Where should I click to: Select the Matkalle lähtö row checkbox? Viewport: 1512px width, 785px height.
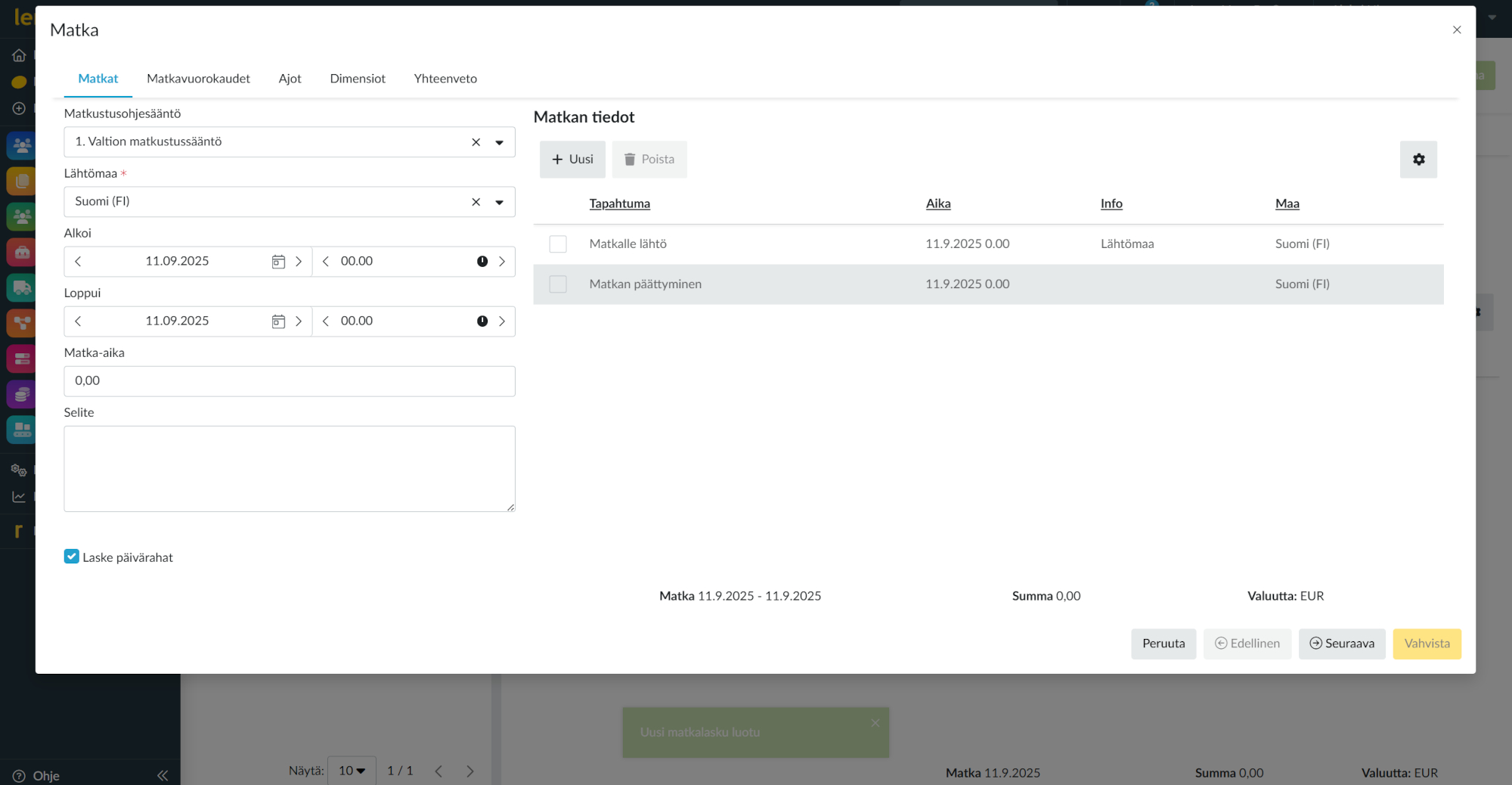click(x=558, y=244)
